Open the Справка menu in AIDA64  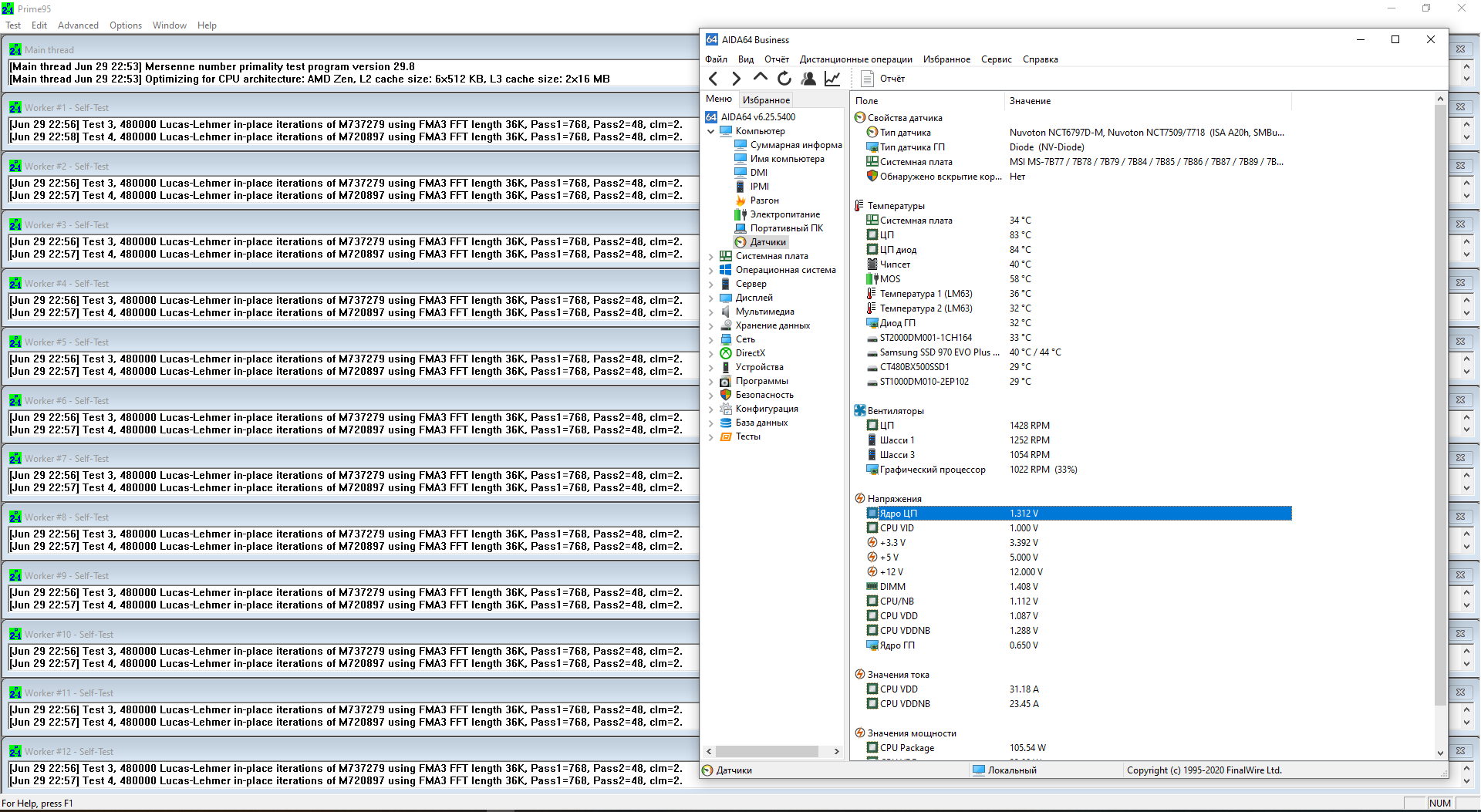(x=1040, y=59)
